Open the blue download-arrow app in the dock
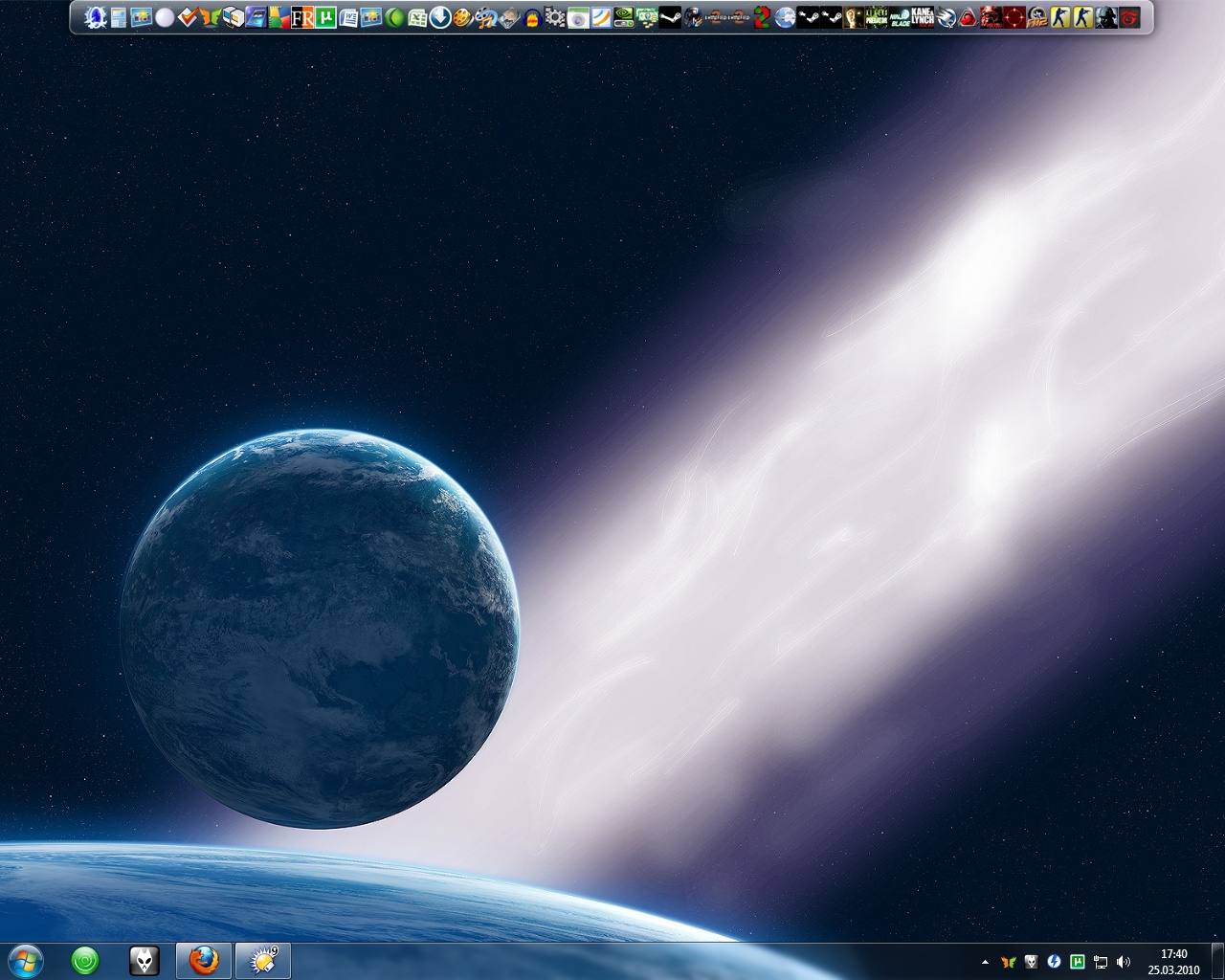This screenshot has width=1225, height=980. (x=440, y=17)
